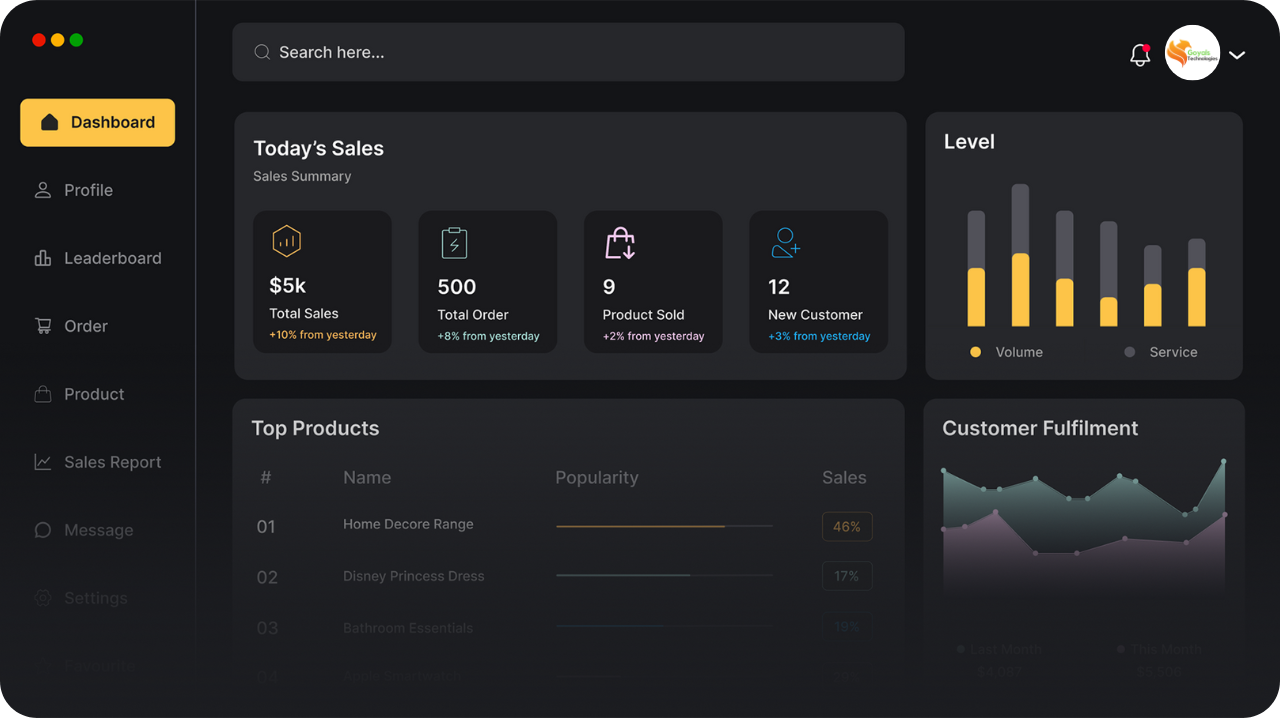Open the Settings gear icon
1280x718 pixels.
point(42,597)
